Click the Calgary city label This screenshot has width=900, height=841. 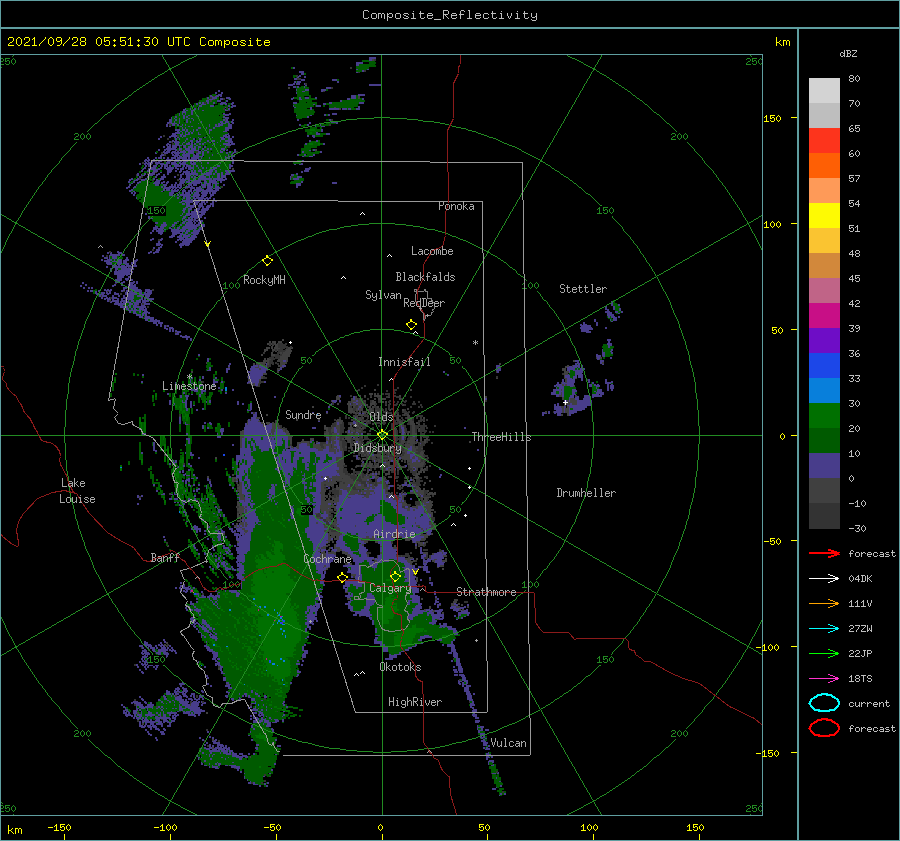390,588
